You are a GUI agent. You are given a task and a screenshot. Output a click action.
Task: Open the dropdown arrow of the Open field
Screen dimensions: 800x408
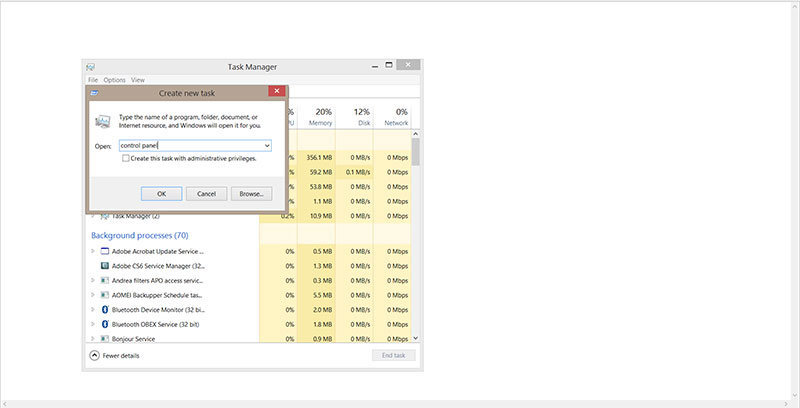click(x=267, y=146)
